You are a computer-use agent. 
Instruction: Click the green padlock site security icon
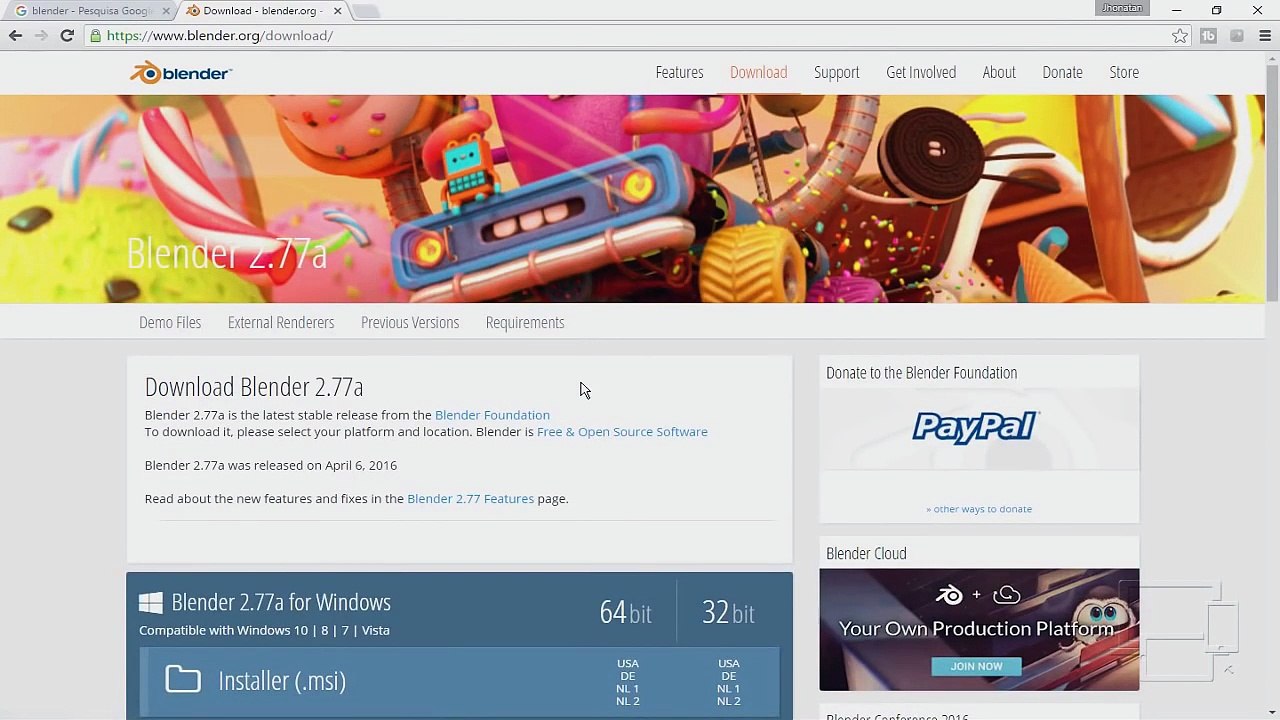[x=95, y=36]
